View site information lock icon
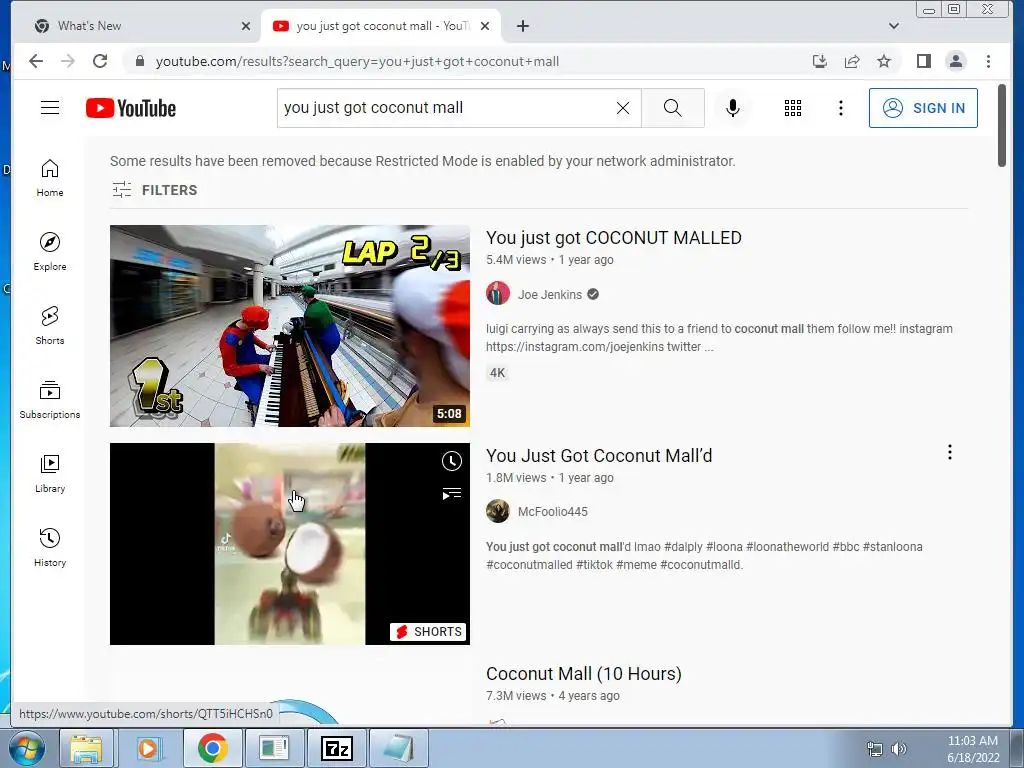 coord(139,61)
